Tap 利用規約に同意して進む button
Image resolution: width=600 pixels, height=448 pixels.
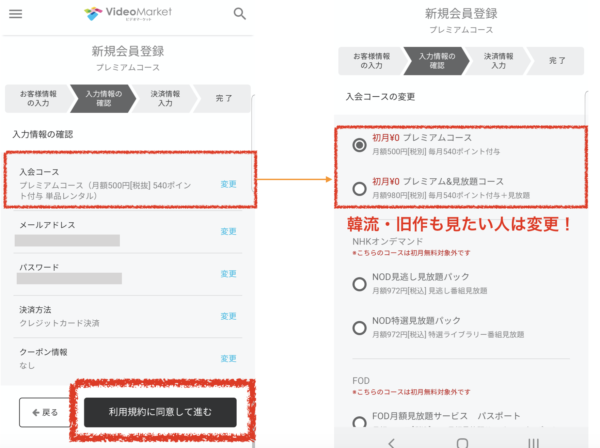160,412
